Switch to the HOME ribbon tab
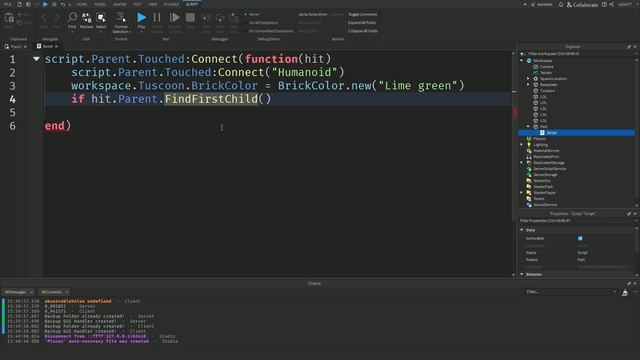This screenshot has width=640, height=360. point(82,4)
